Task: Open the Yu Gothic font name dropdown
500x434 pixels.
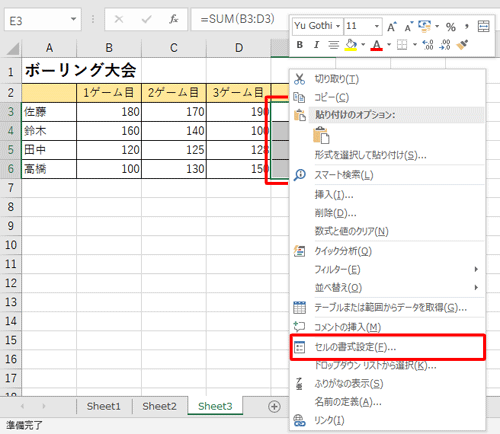Action: (x=338, y=26)
